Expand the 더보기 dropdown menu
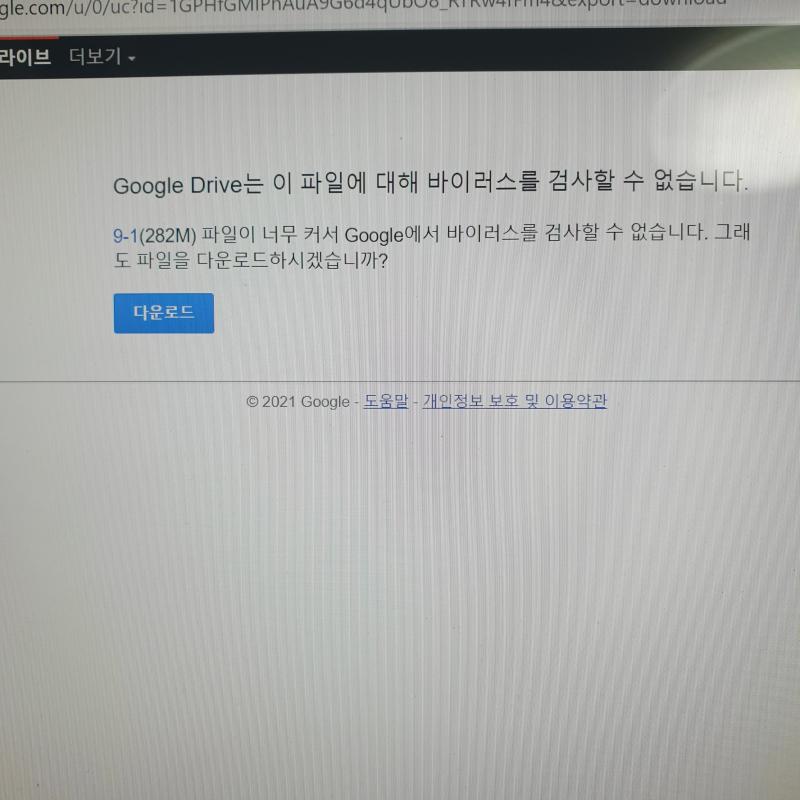The image size is (800, 800). 102,57
